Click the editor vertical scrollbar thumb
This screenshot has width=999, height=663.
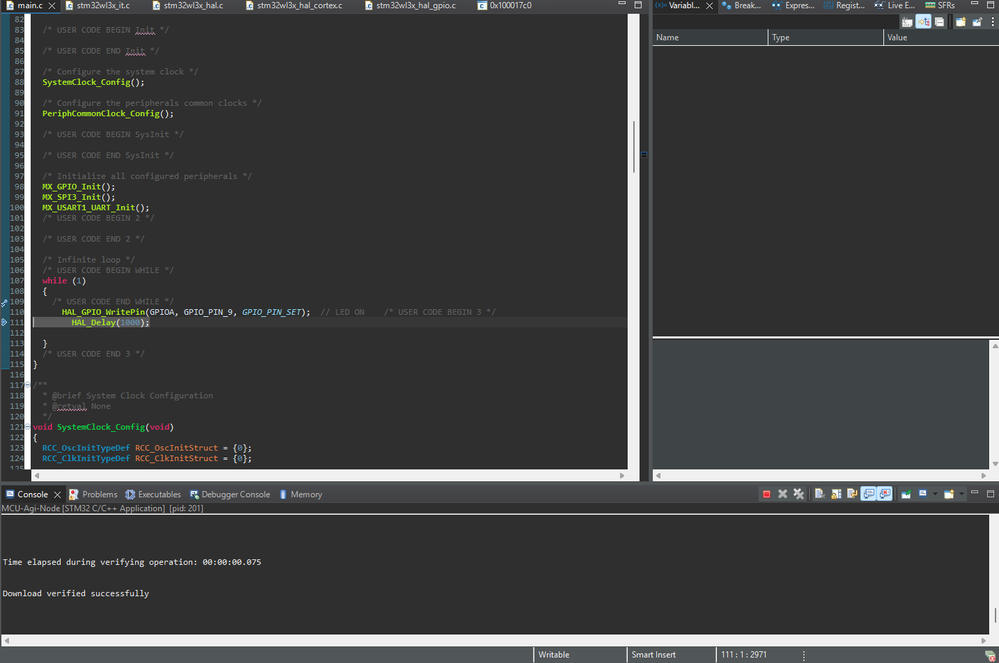pos(634,147)
